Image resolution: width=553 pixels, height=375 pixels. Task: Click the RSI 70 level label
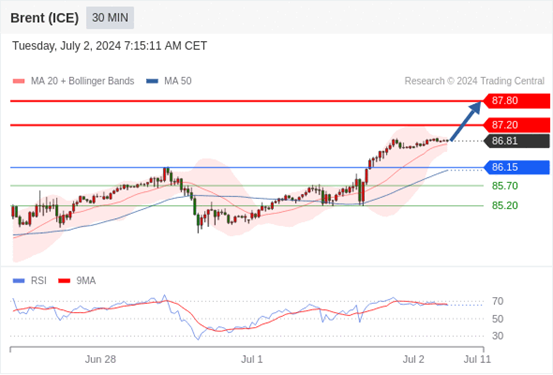(497, 302)
